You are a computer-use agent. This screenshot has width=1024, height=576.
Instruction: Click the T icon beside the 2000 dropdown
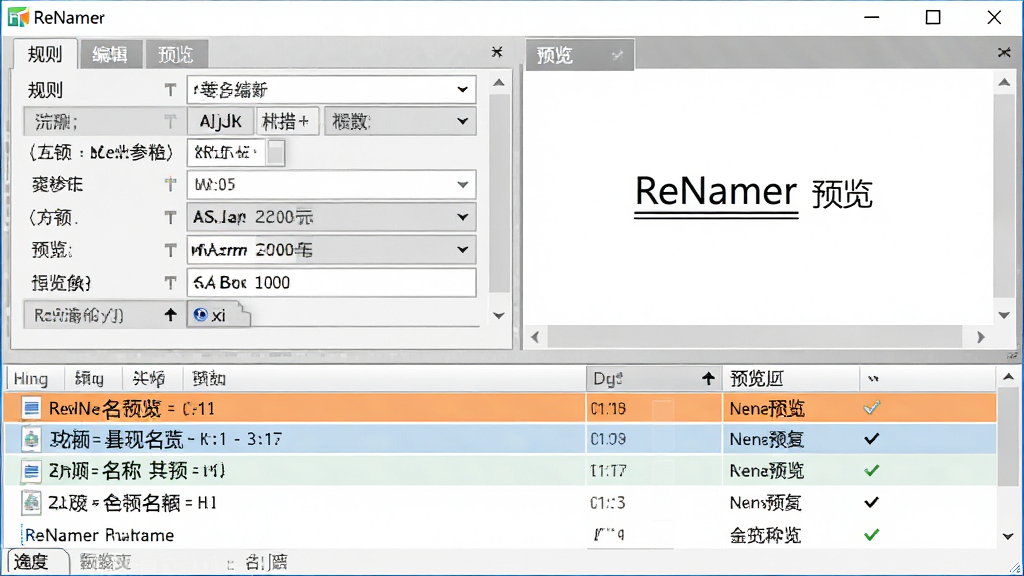(x=170, y=250)
